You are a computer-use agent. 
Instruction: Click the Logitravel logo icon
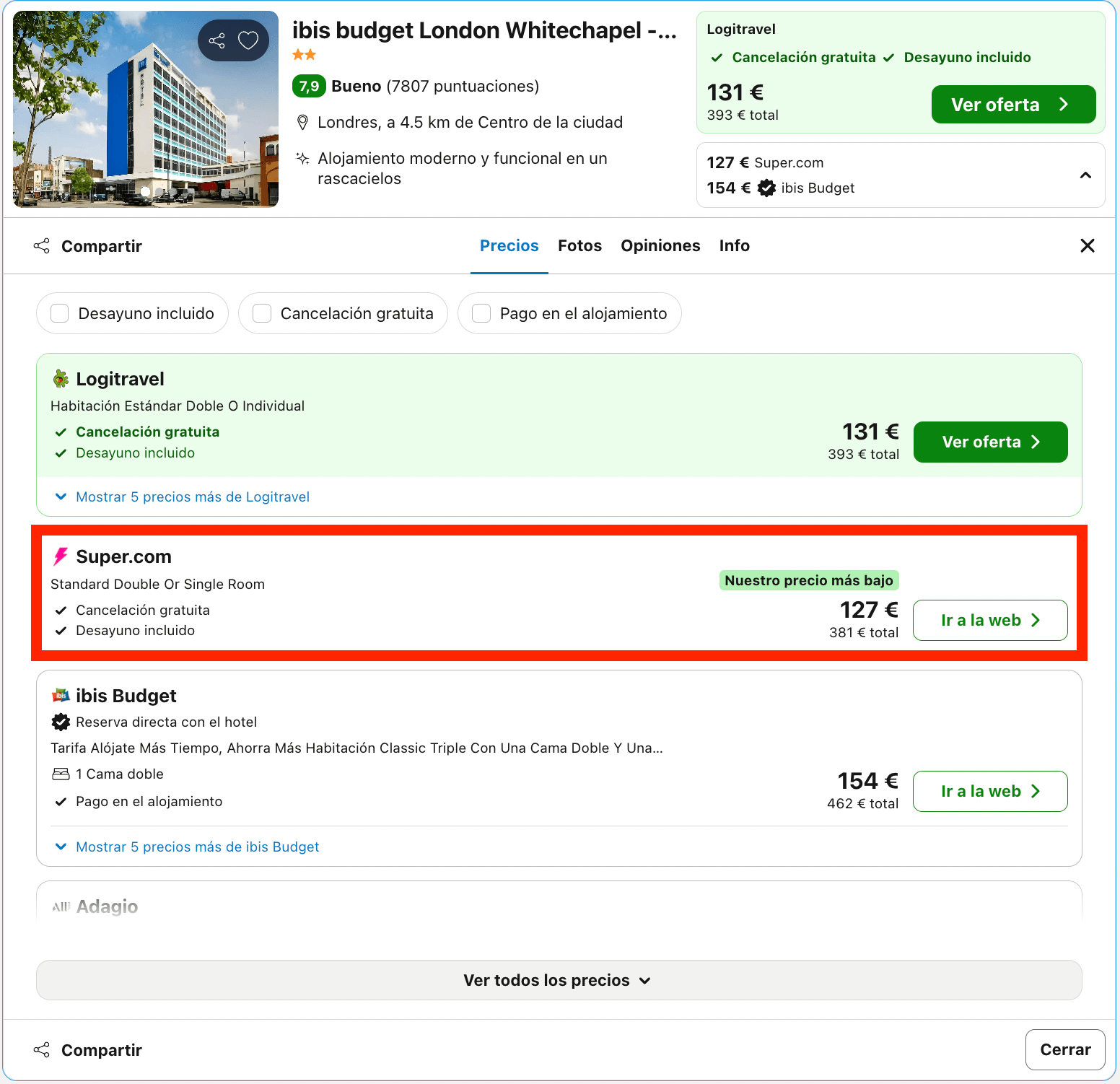(61, 379)
